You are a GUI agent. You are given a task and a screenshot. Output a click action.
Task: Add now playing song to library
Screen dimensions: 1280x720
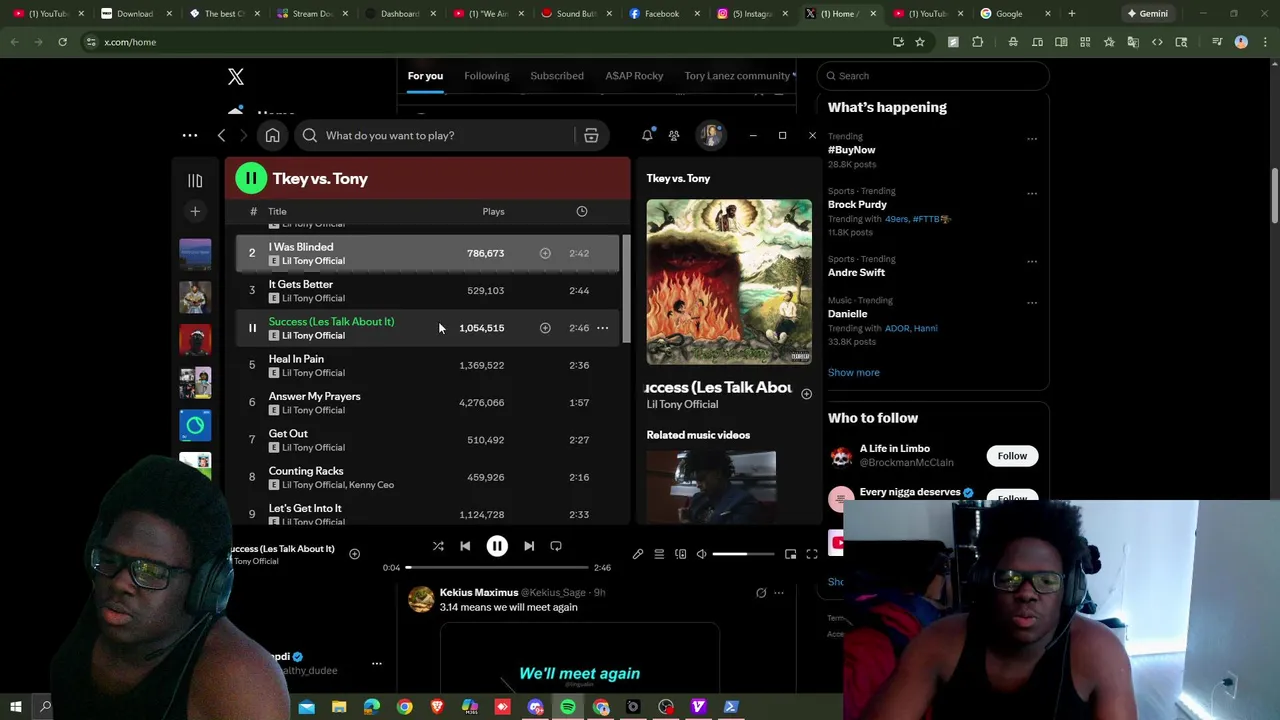point(354,553)
